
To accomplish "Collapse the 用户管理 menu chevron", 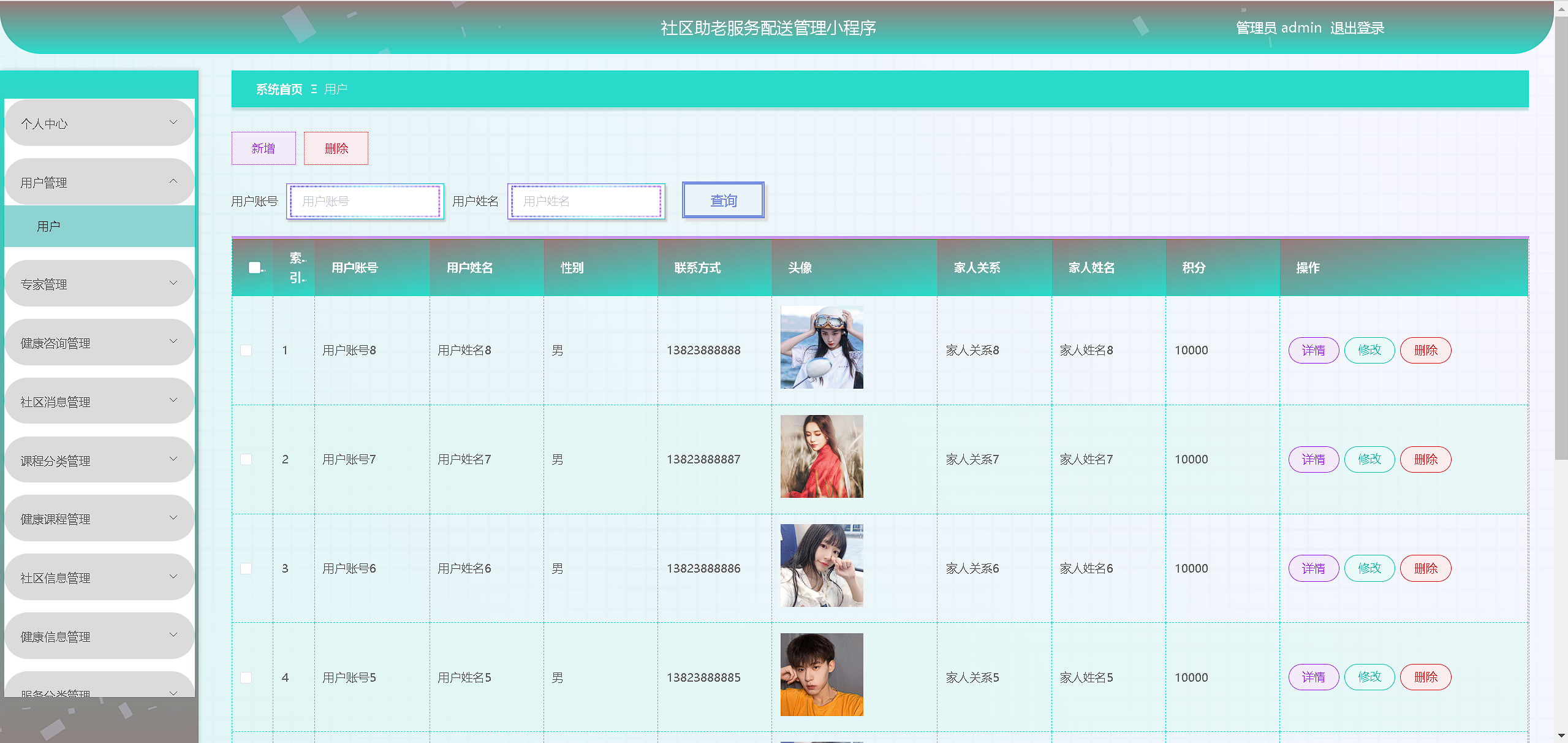I will [173, 181].
